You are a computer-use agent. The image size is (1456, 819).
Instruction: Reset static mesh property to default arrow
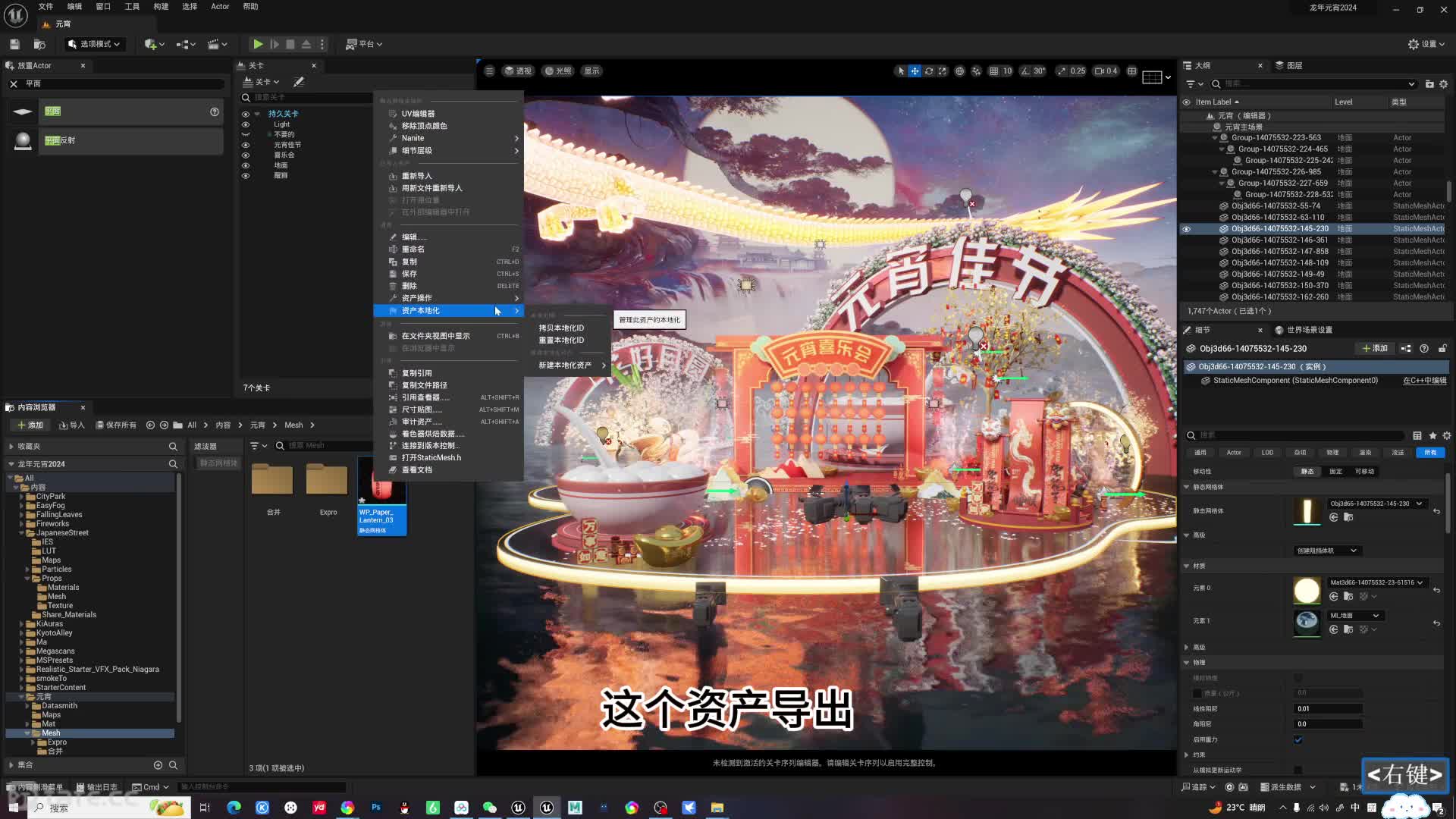click(1436, 511)
